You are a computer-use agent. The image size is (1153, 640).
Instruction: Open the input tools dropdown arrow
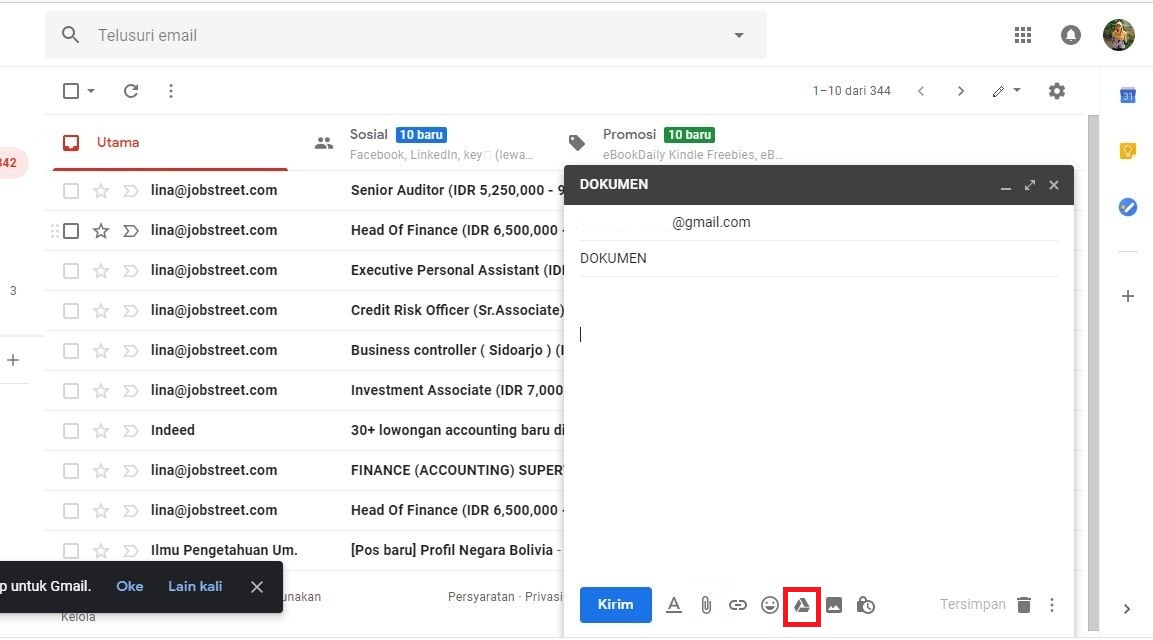click(1017, 90)
